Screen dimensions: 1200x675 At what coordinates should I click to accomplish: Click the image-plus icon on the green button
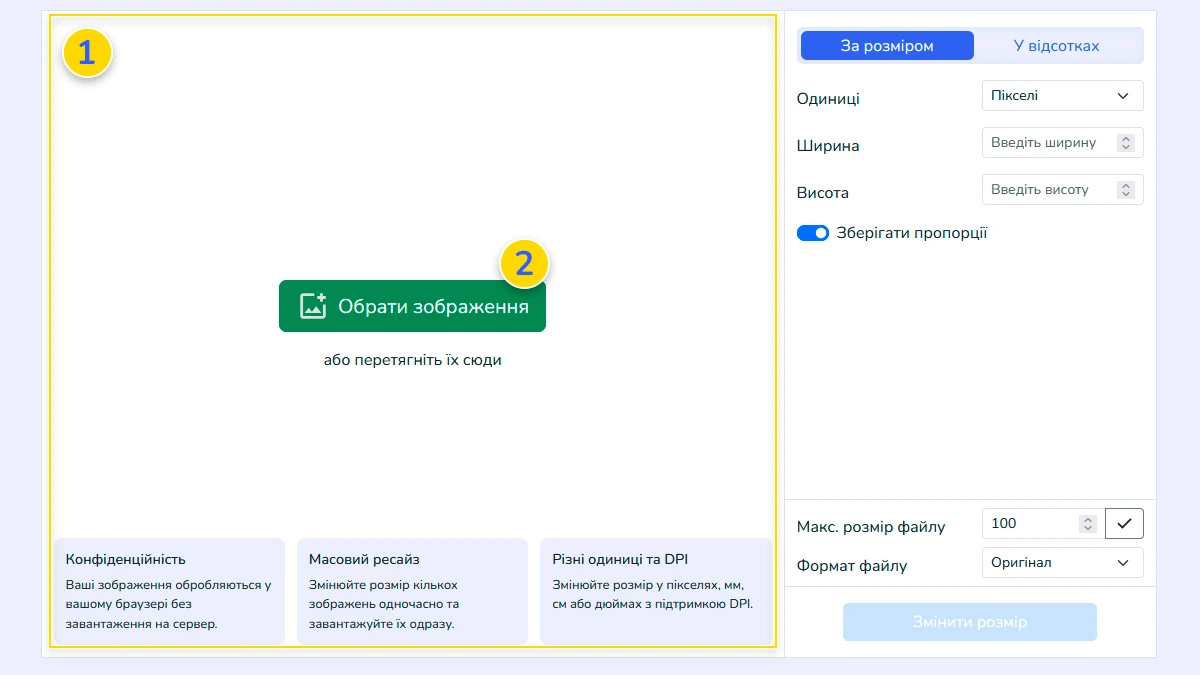(313, 306)
